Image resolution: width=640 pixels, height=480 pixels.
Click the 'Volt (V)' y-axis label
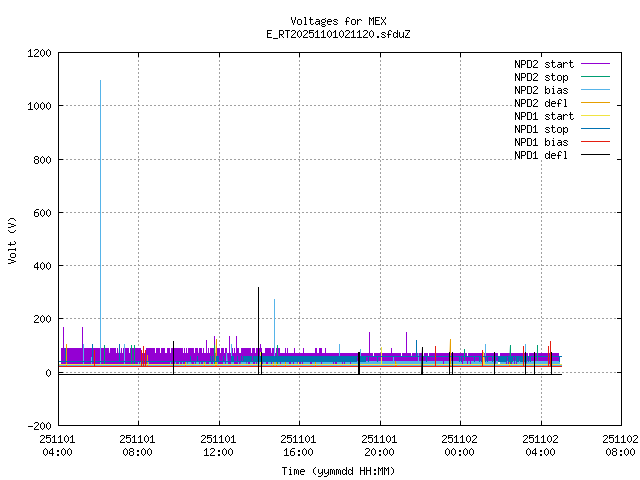coord(12,239)
